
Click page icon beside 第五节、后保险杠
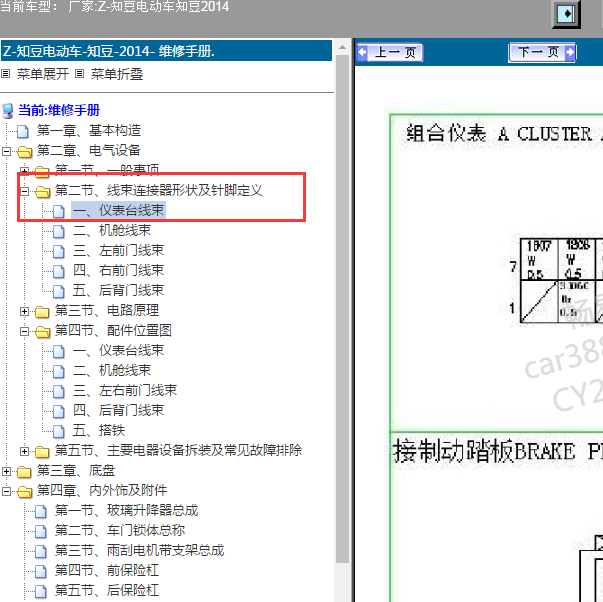click(41, 591)
